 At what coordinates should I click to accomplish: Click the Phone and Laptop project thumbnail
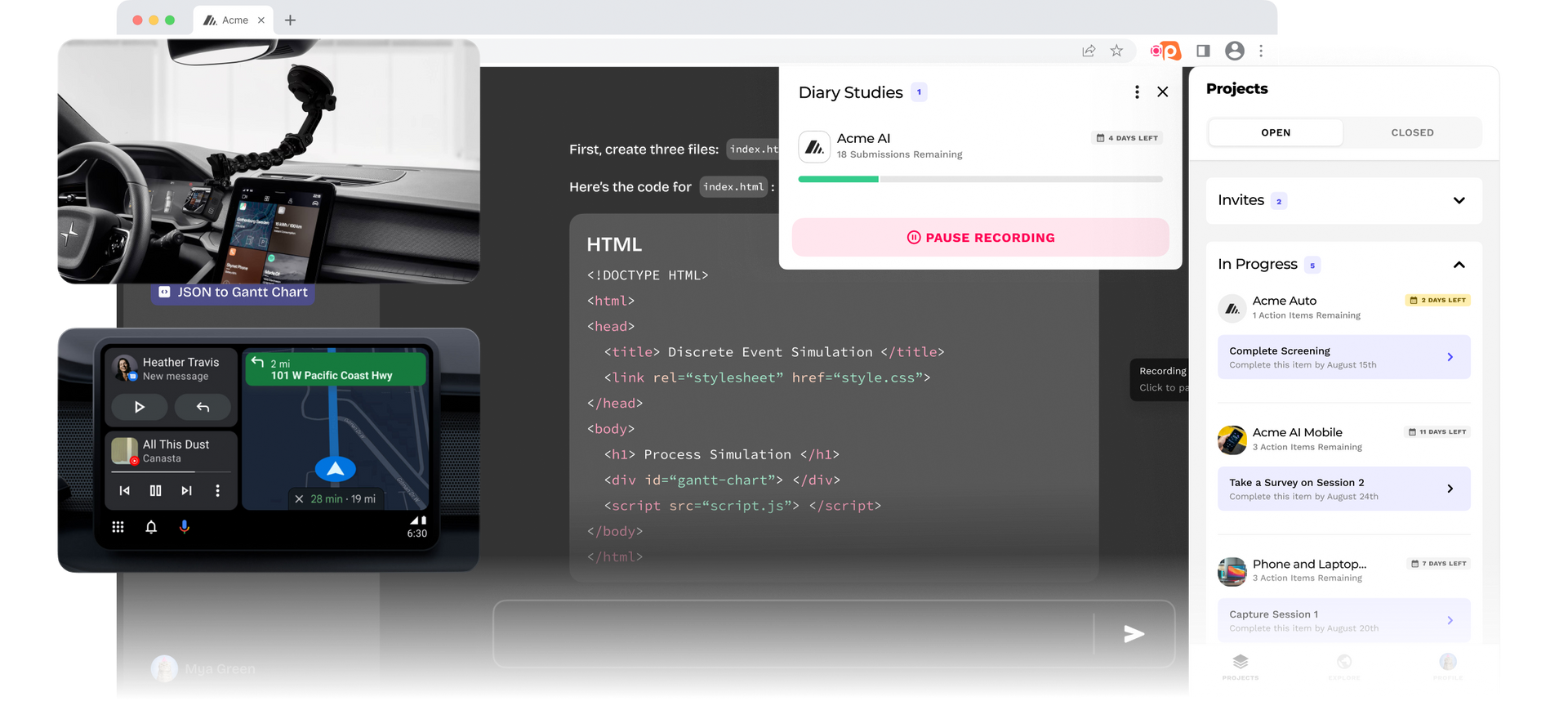[1232, 571]
